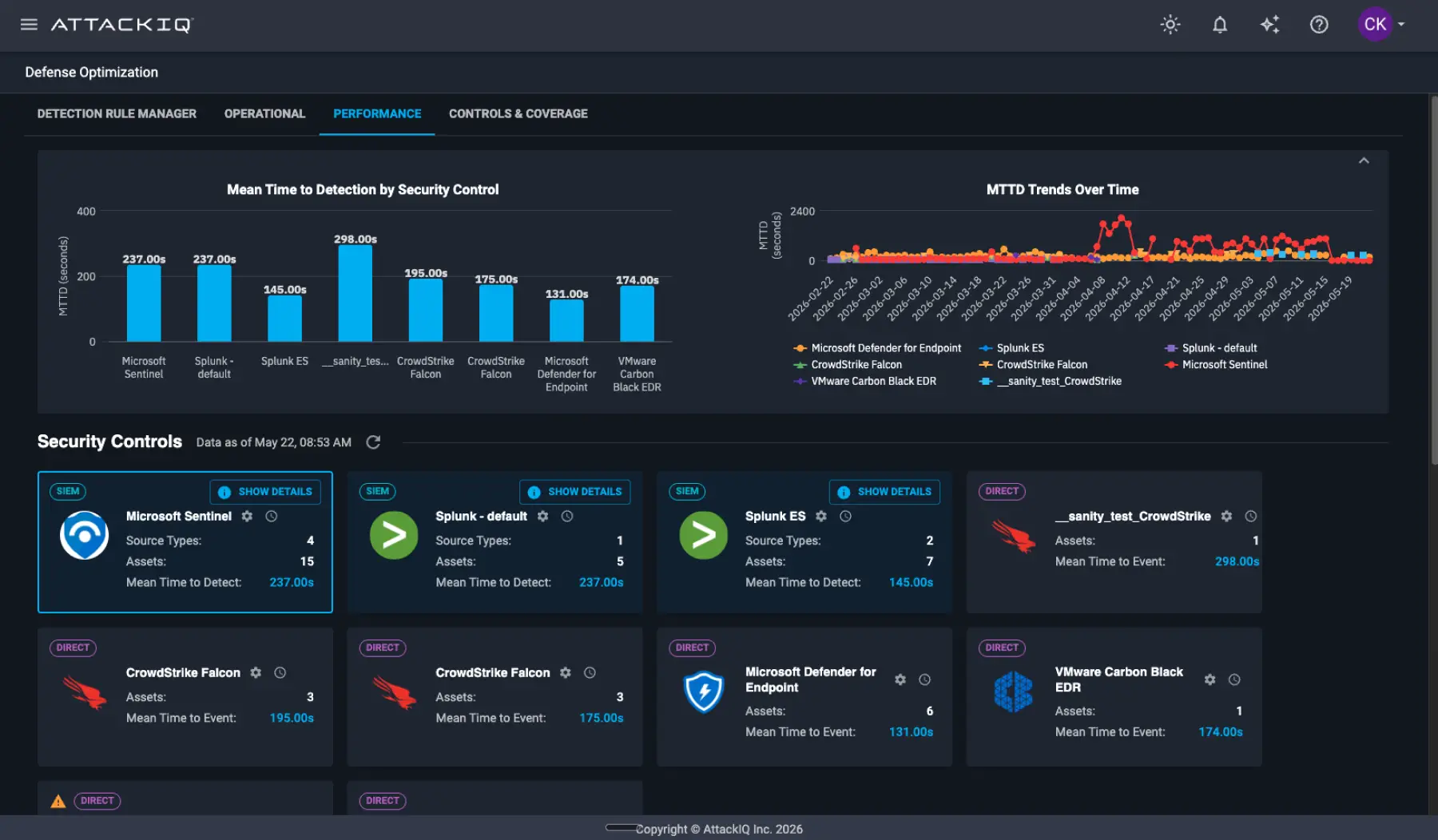The height and width of the screenshot is (840, 1438).
Task: Open Splunk - default history clock icon
Action: point(567,516)
